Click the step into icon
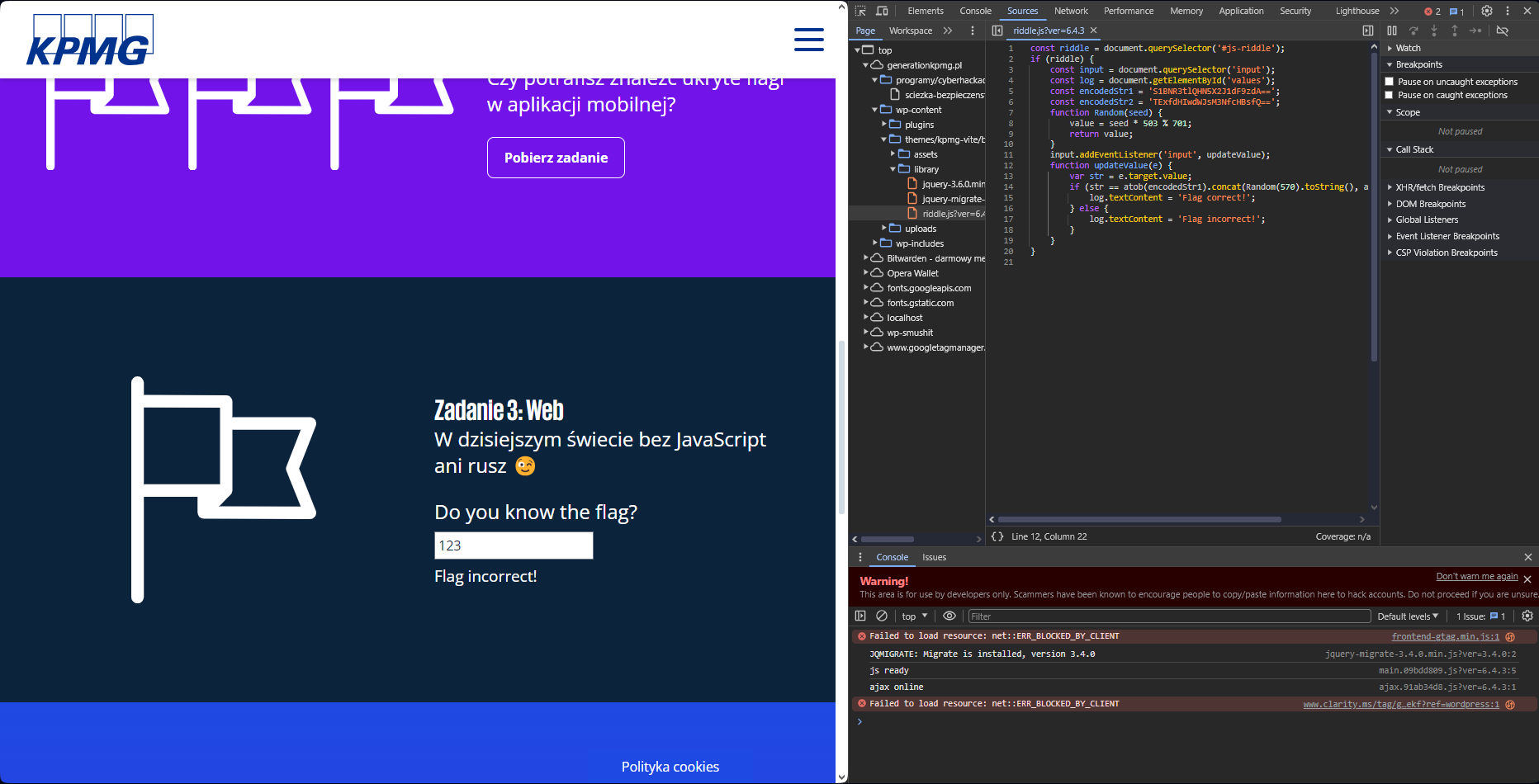1539x784 pixels. [1434, 31]
